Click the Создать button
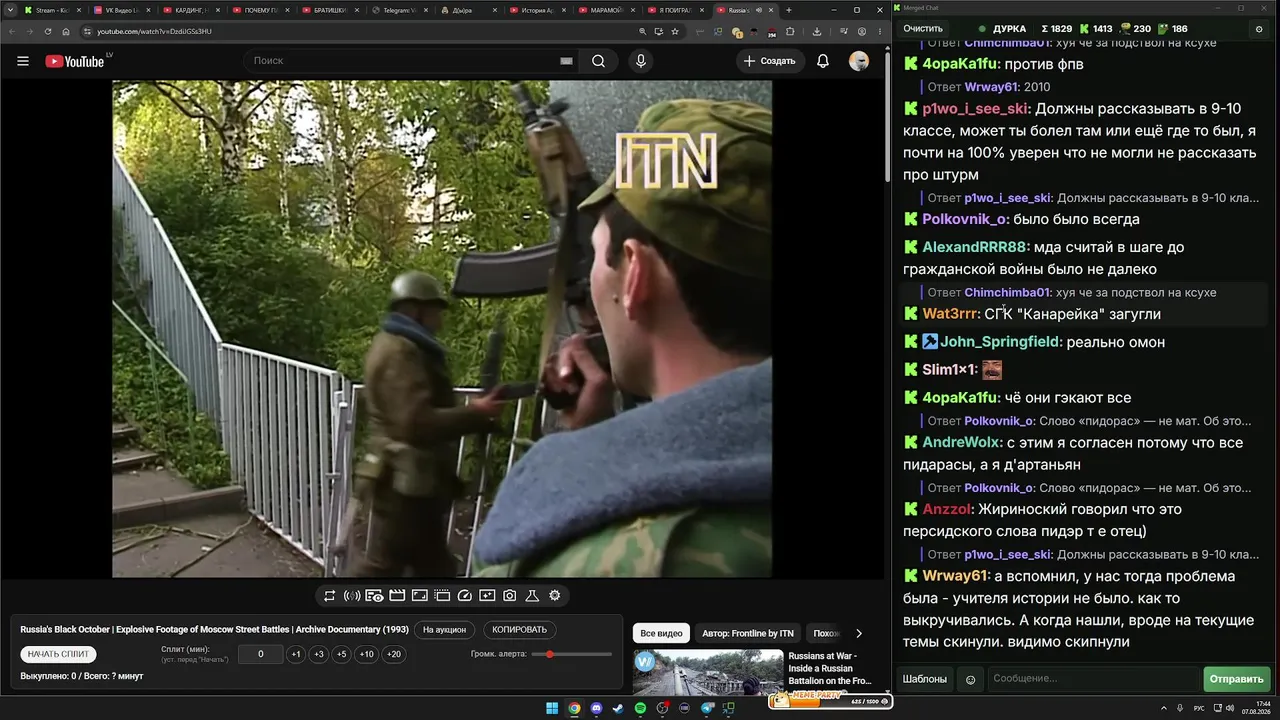 pyautogui.click(x=769, y=61)
